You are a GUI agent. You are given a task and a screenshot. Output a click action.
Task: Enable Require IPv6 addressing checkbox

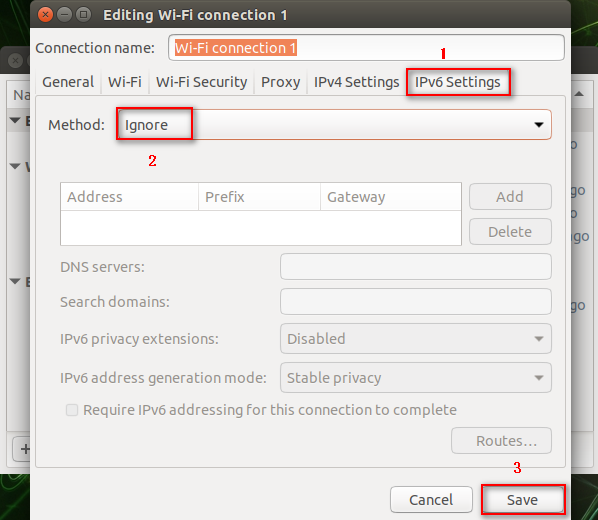click(72, 410)
